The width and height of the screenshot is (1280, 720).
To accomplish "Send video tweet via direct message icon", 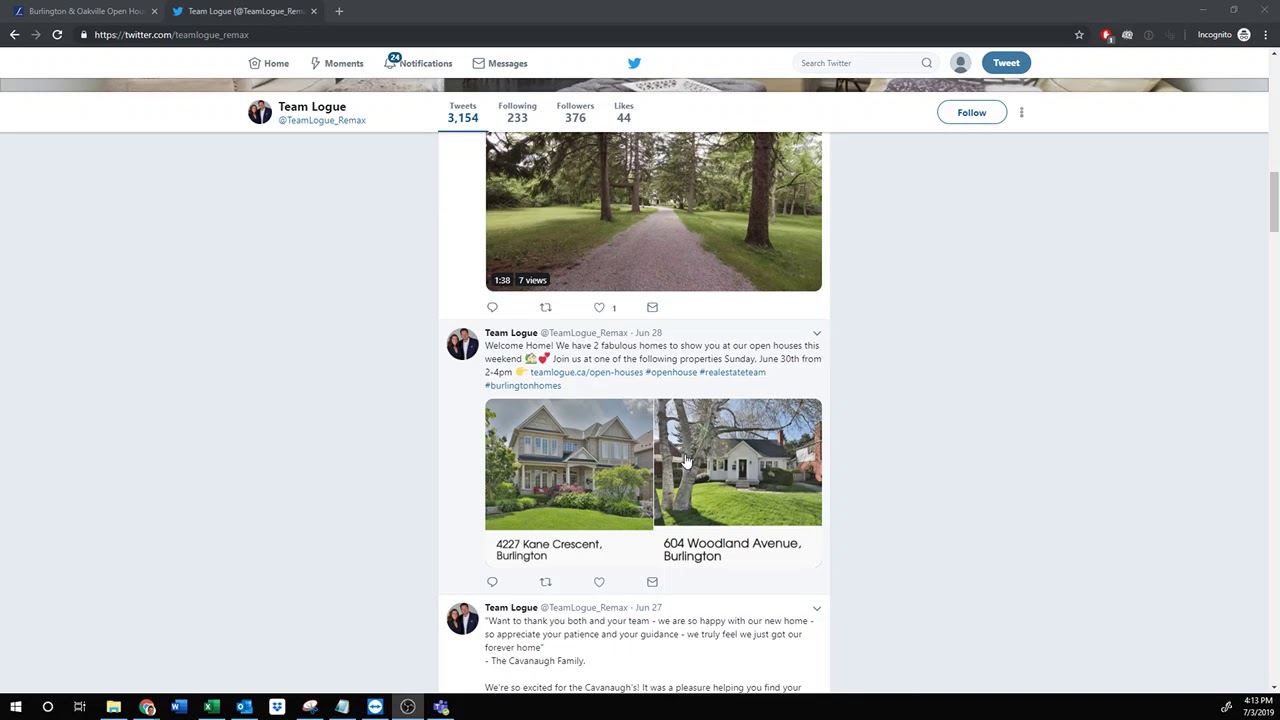I will click(x=652, y=307).
